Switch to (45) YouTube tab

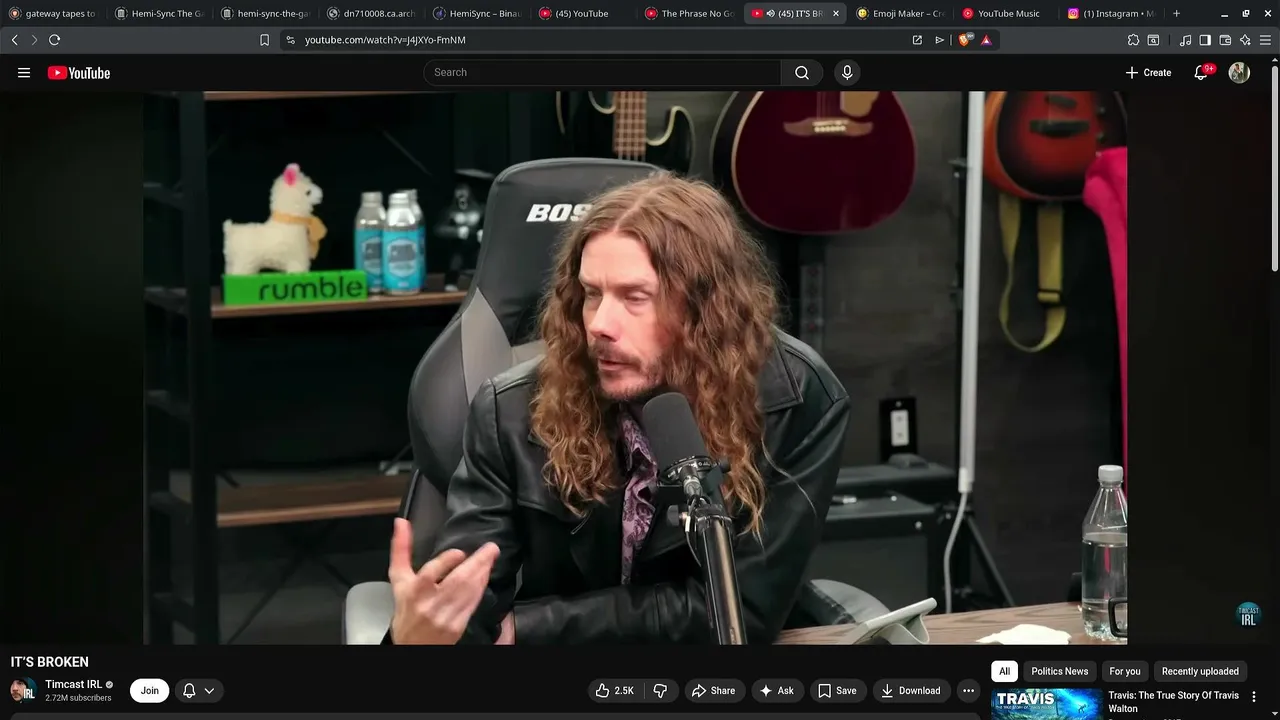click(x=584, y=14)
